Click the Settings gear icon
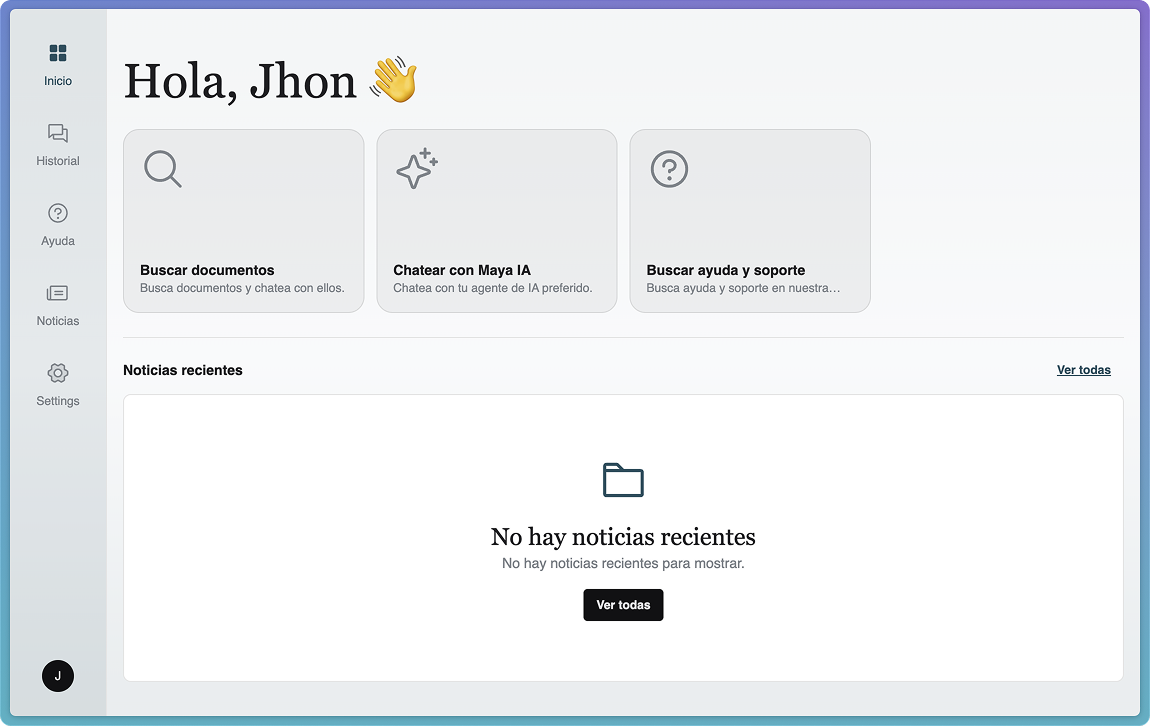The width and height of the screenshot is (1150, 726). pyautogui.click(x=57, y=372)
